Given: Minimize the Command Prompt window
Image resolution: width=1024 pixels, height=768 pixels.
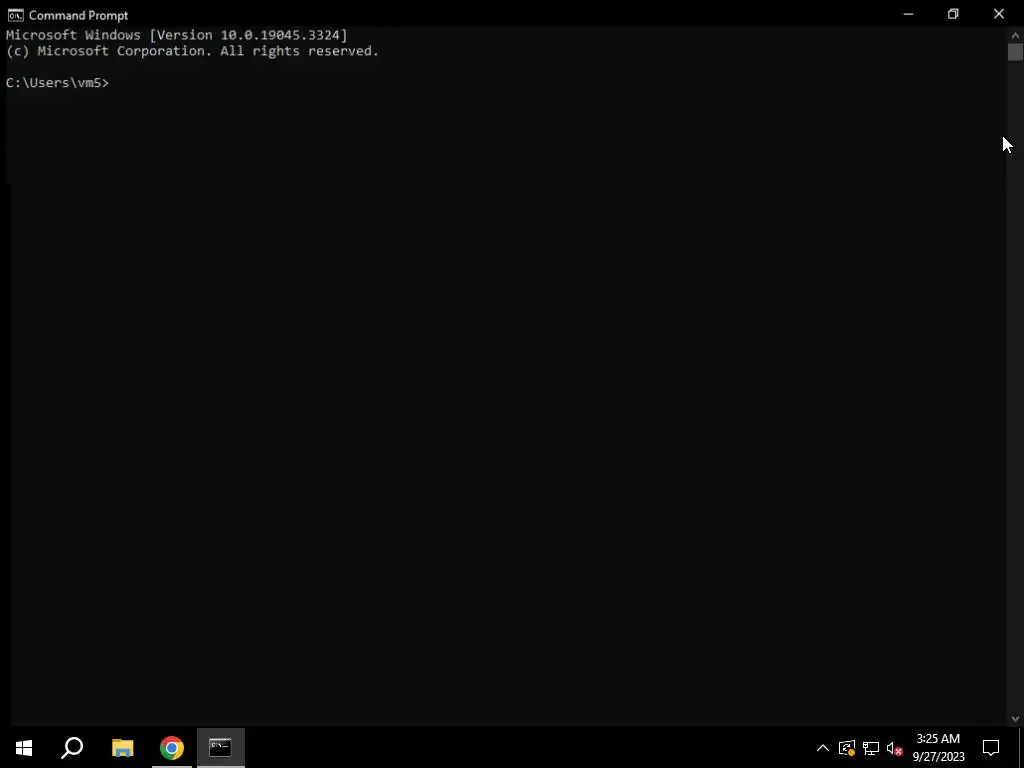Looking at the screenshot, I should [908, 14].
